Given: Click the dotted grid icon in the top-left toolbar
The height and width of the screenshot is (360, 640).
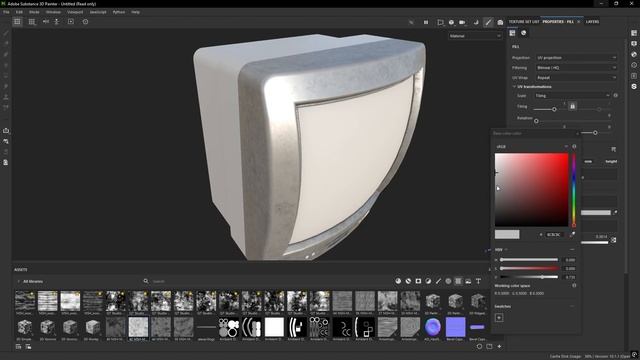Looking at the screenshot, I should click(x=31, y=22).
